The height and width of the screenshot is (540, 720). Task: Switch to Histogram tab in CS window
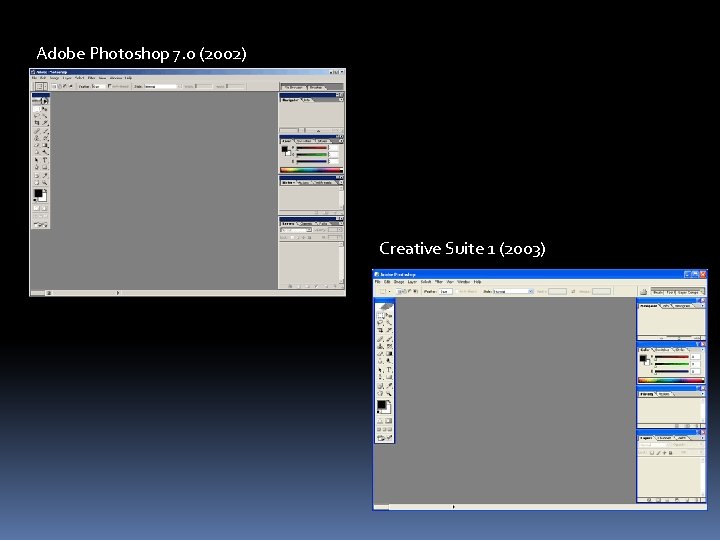point(682,306)
